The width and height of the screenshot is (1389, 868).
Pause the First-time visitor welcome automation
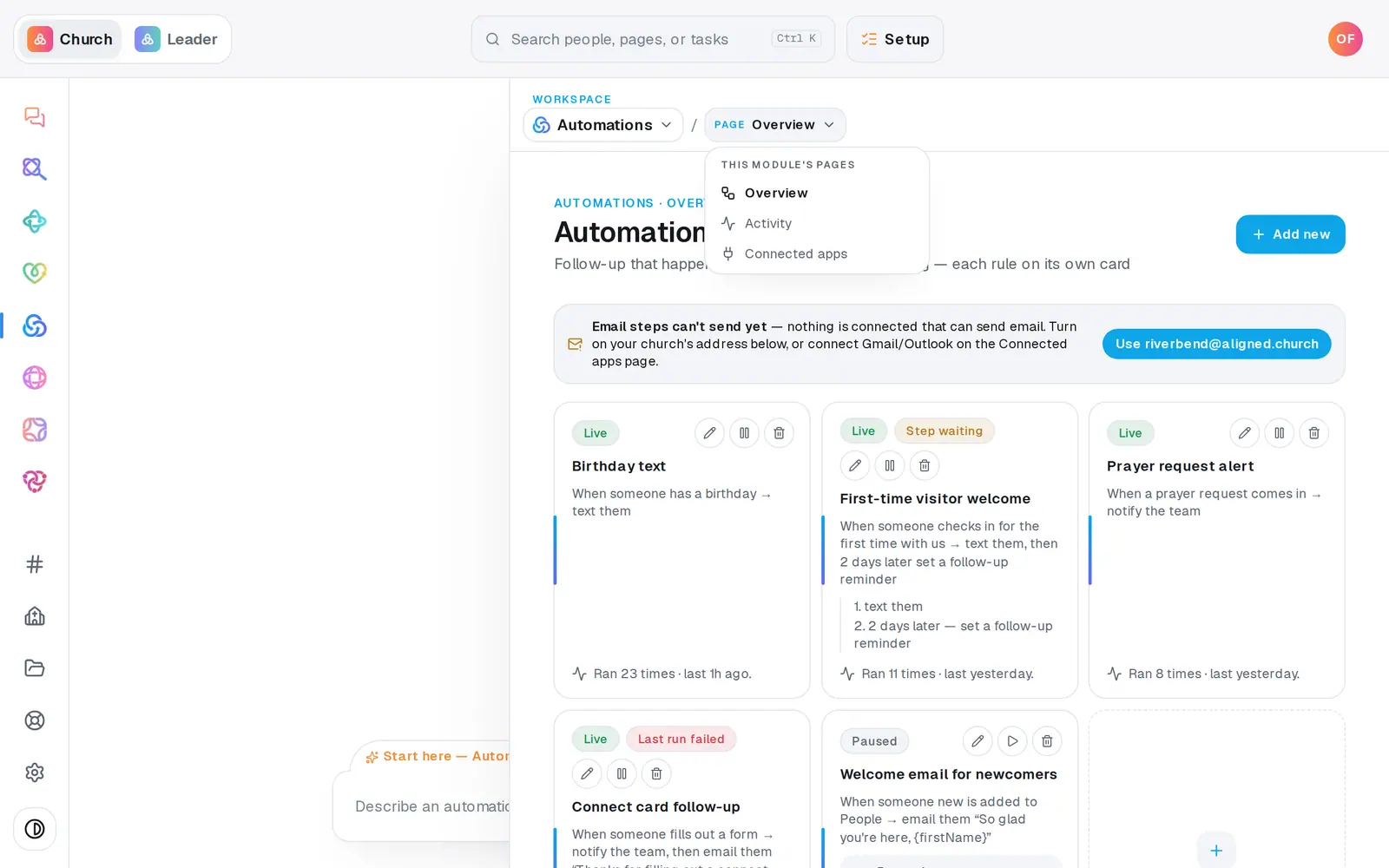890,465
